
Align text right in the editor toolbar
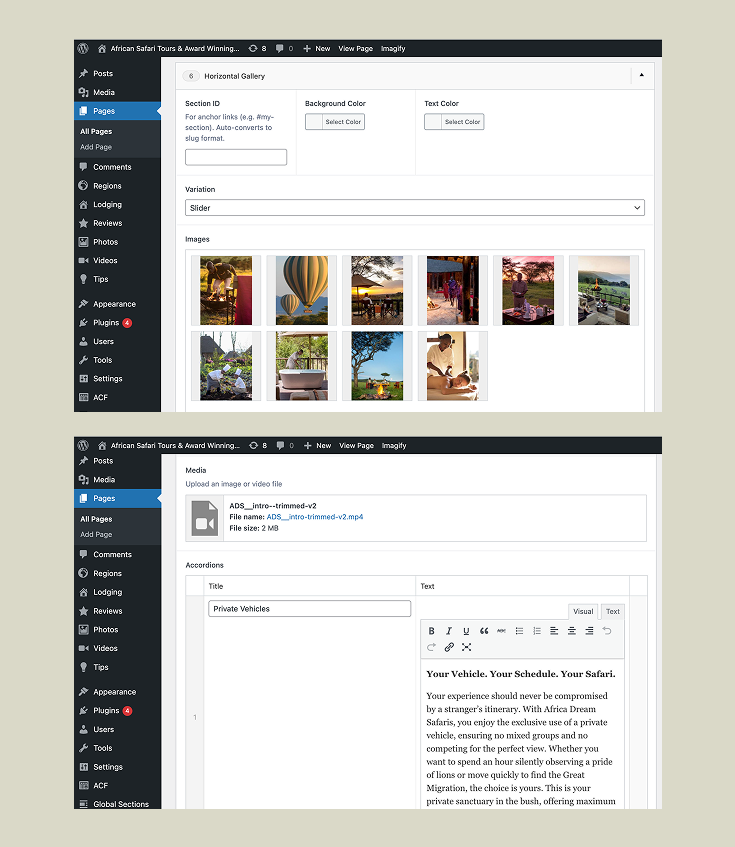(589, 631)
